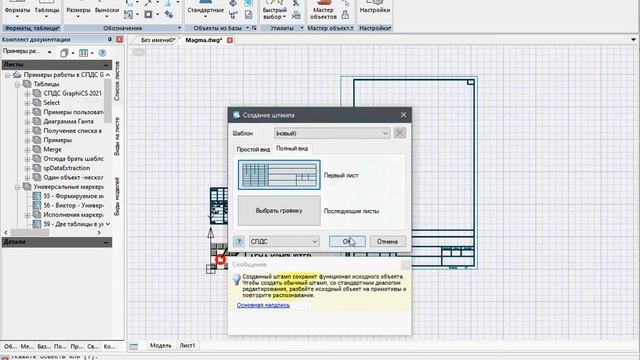Click the document icon in Объекты из базы
Viewport: 640px width, 360px height.
click(249, 15)
